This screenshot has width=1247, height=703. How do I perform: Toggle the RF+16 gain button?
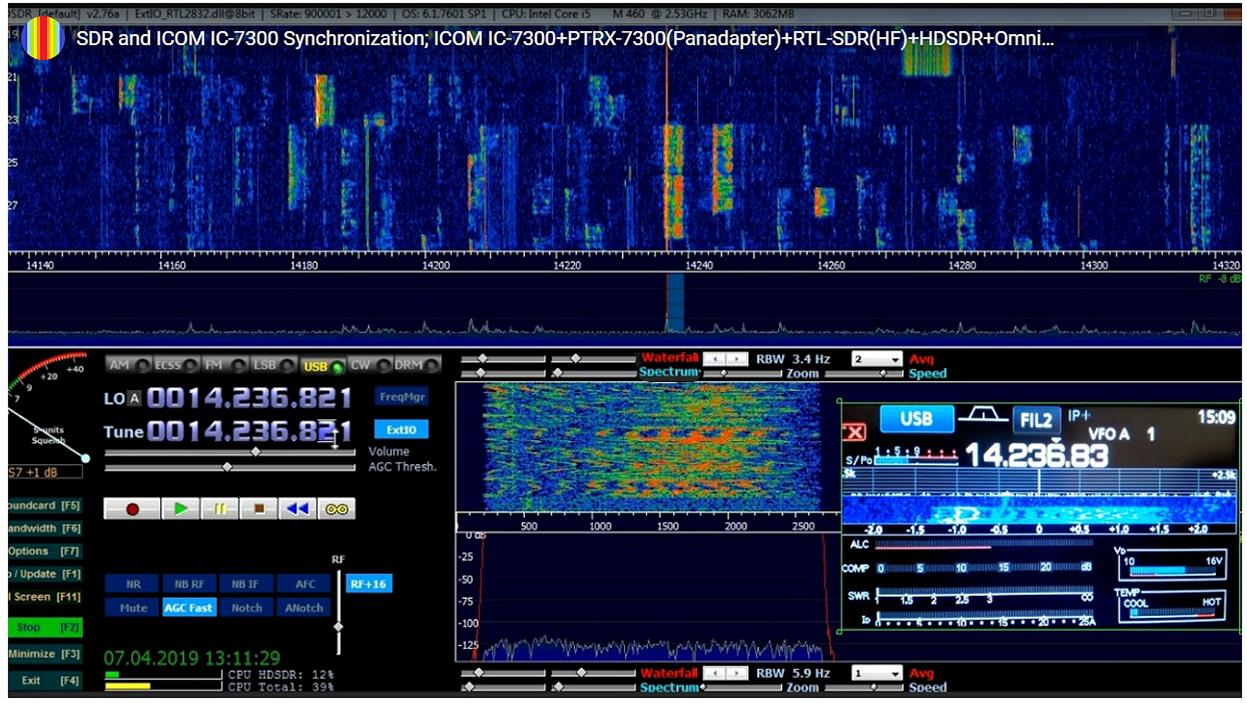click(369, 584)
